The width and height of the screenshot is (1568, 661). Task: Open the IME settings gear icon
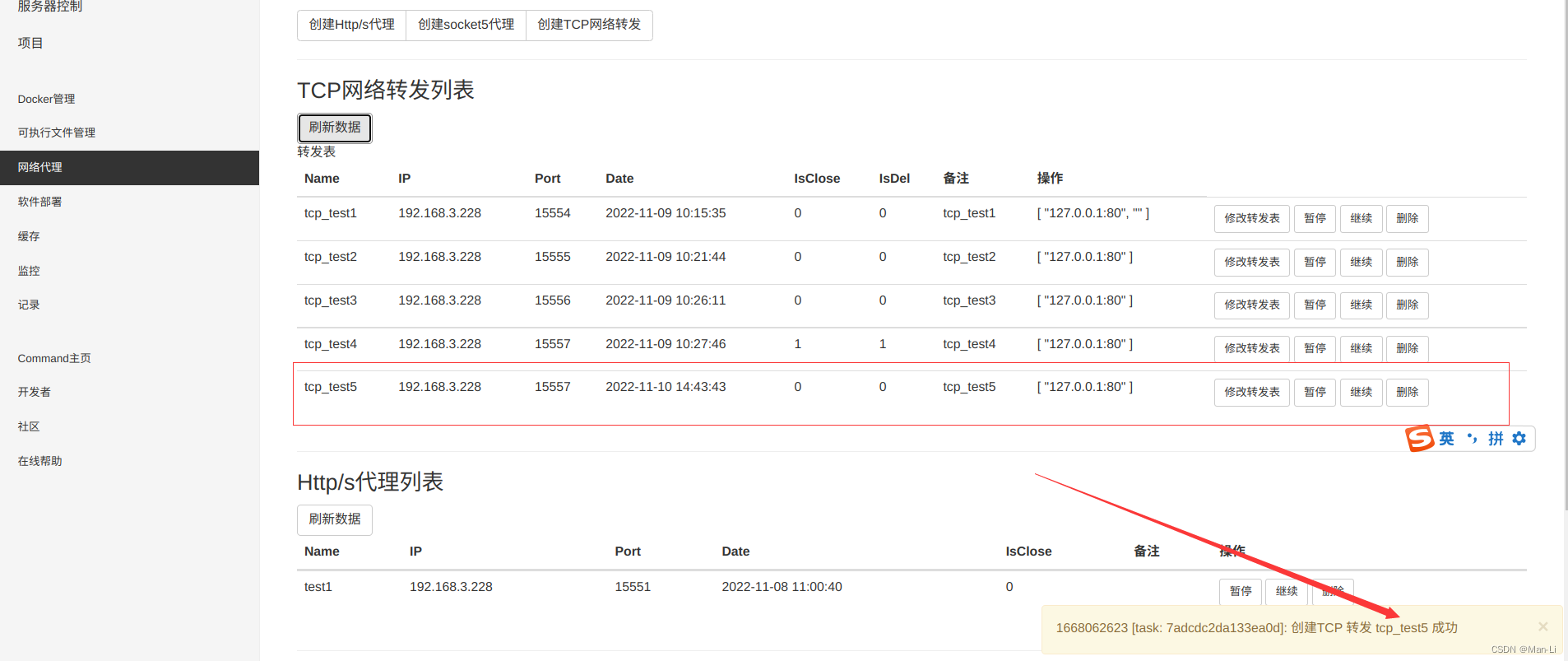(1519, 439)
